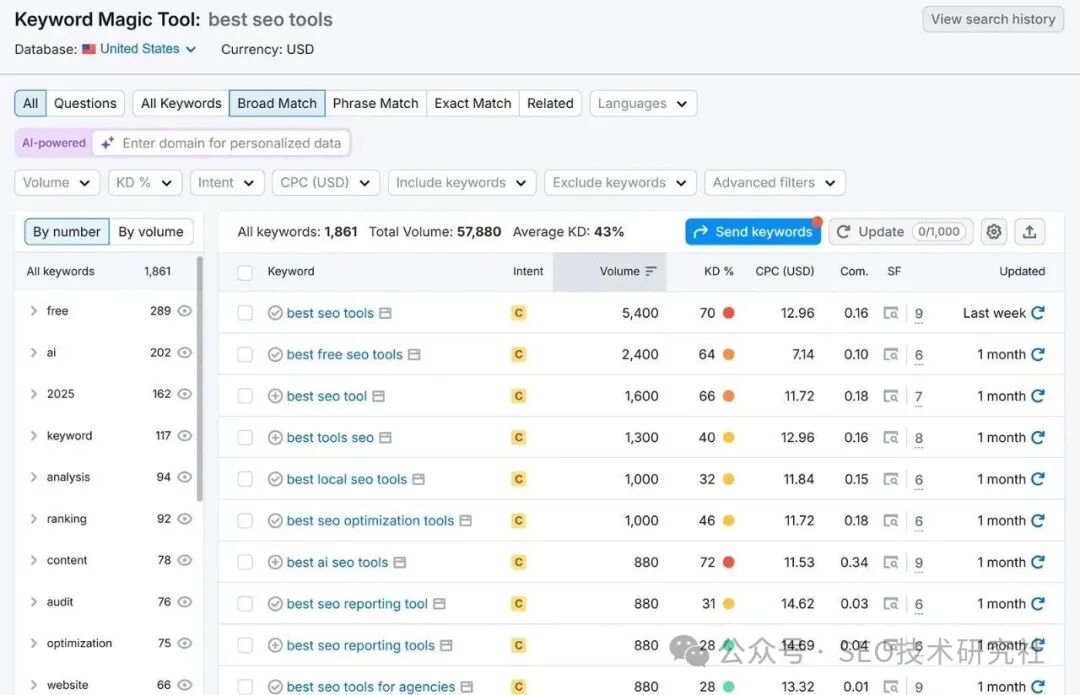This screenshot has height=695, width=1080.
Task: Select the Exact Match tab
Action: pos(472,103)
